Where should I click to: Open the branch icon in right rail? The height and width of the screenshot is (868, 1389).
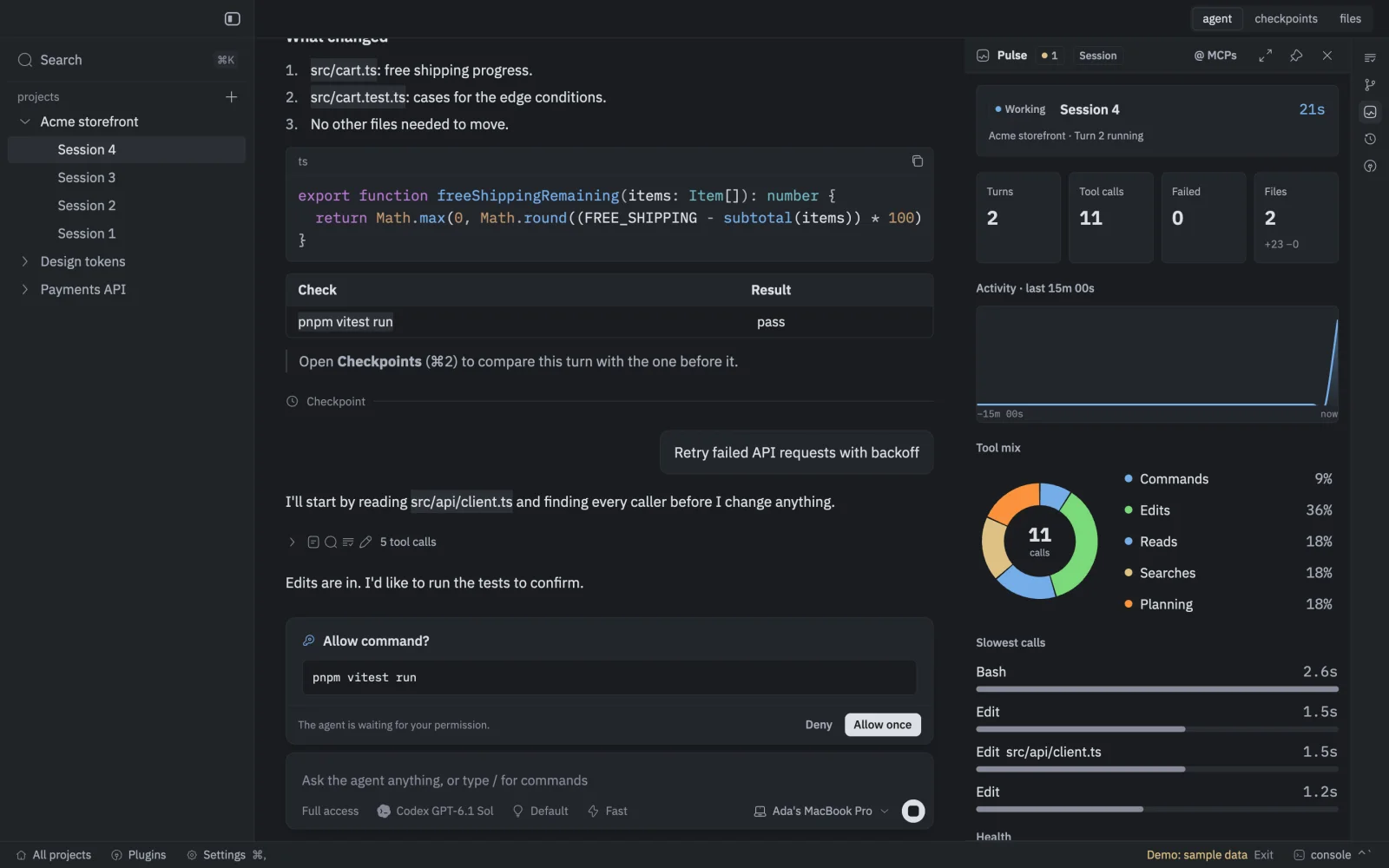[x=1370, y=84]
